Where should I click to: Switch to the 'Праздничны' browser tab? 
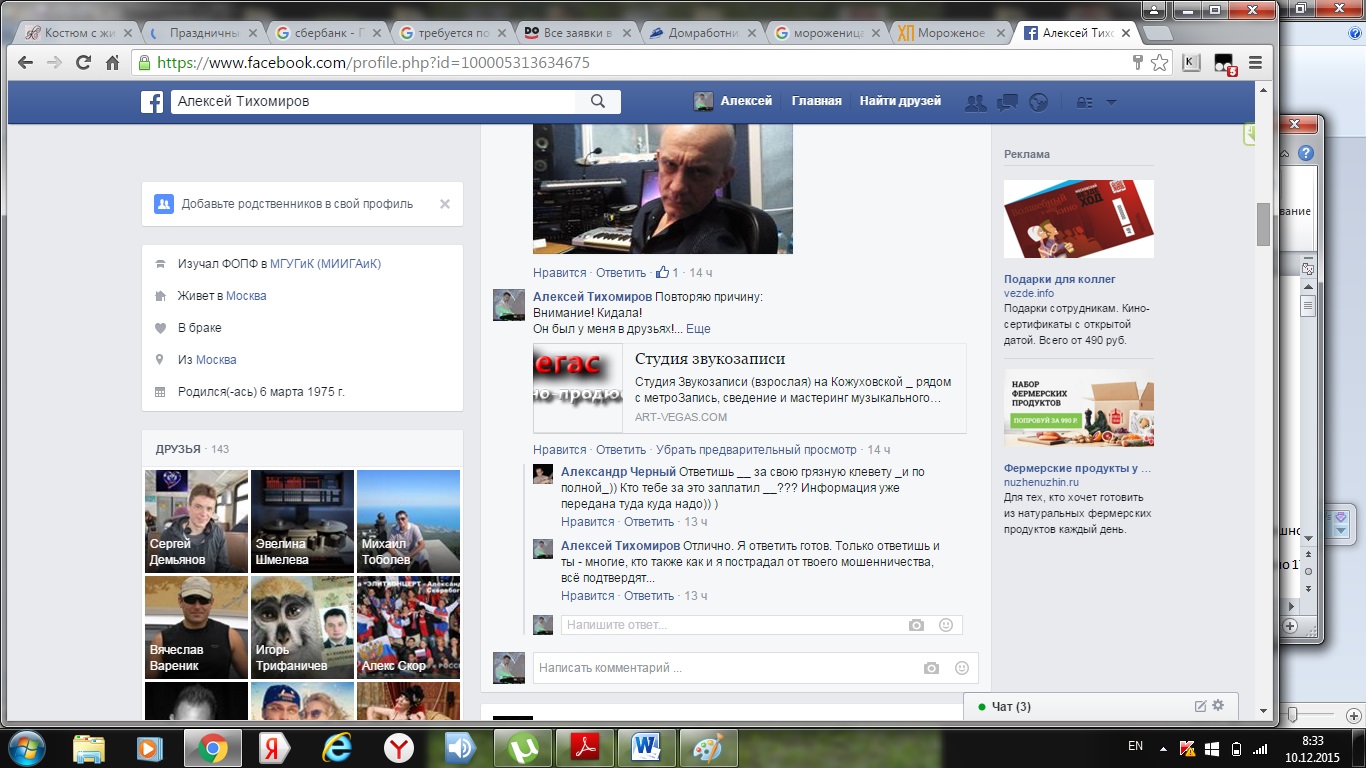pos(204,33)
